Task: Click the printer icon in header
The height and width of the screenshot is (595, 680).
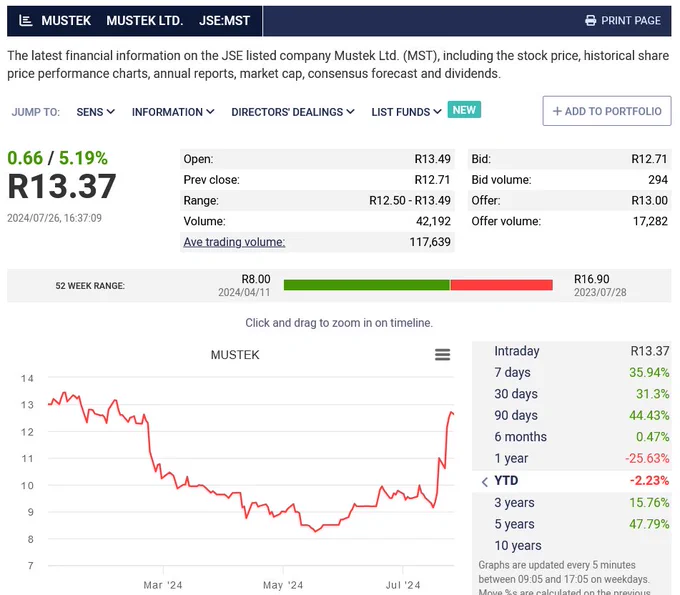Action: tap(590, 20)
